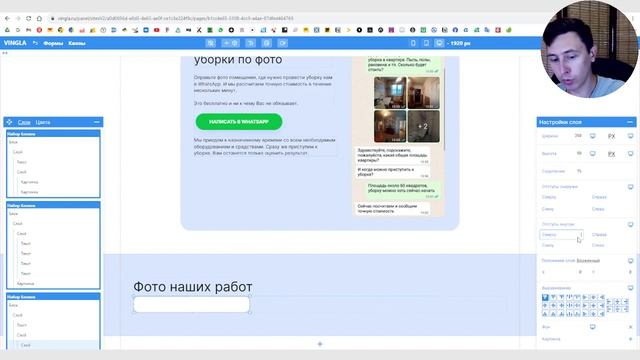The width and height of the screenshot is (640, 360).
Task: Open the browser home page icon
Action: [x=39, y=18]
